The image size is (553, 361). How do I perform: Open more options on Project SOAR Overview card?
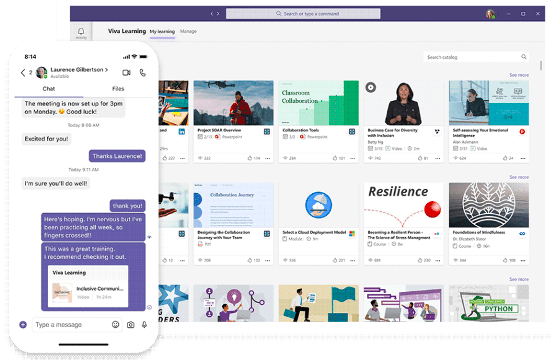click(268, 158)
